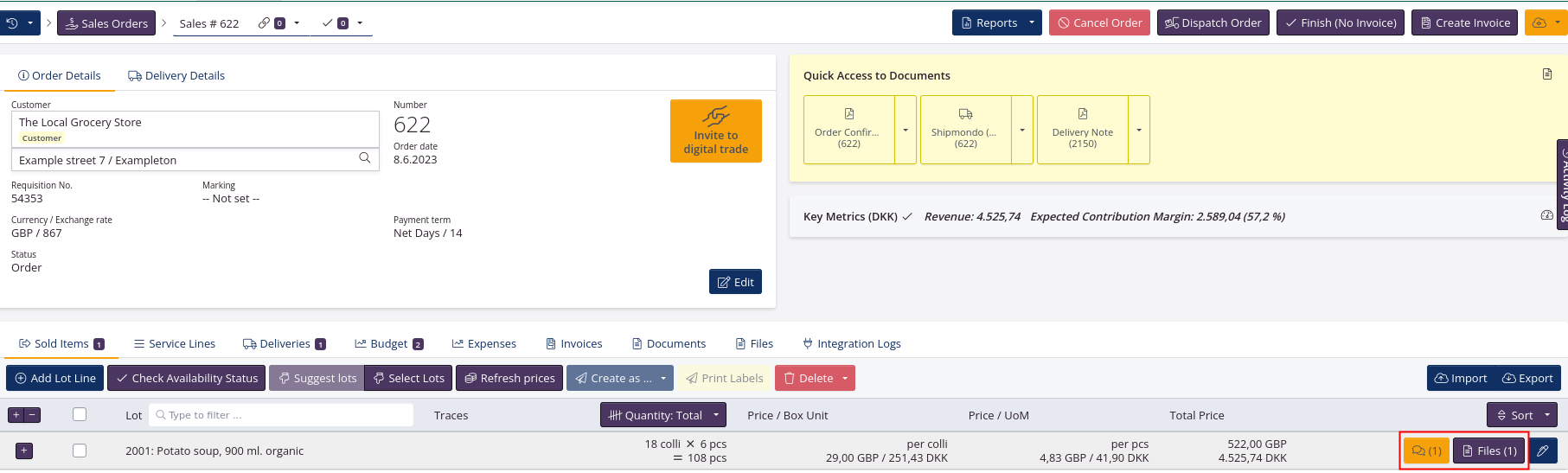Open comments (1) on potato soup line
The image size is (1568, 473).
(x=1426, y=451)
